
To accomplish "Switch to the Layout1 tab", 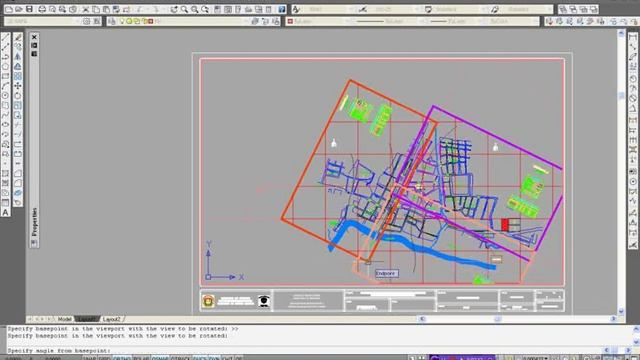I will click(x=87, y=319).
